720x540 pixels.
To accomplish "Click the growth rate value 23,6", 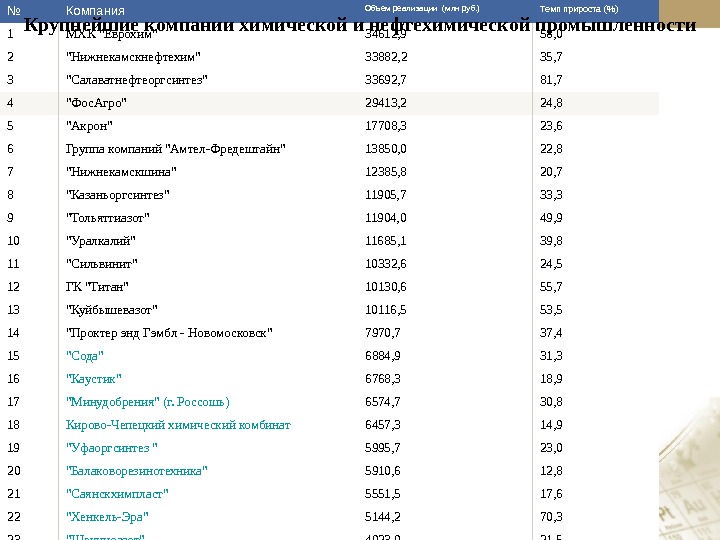I will 551,126.
